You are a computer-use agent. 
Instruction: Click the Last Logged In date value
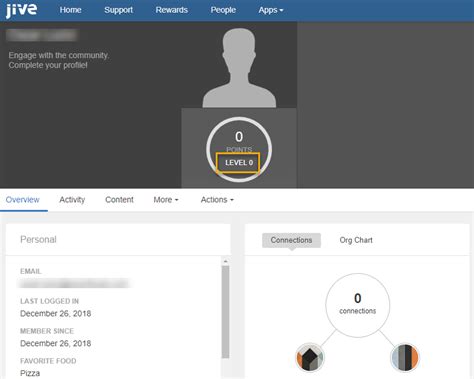point(56,313)
